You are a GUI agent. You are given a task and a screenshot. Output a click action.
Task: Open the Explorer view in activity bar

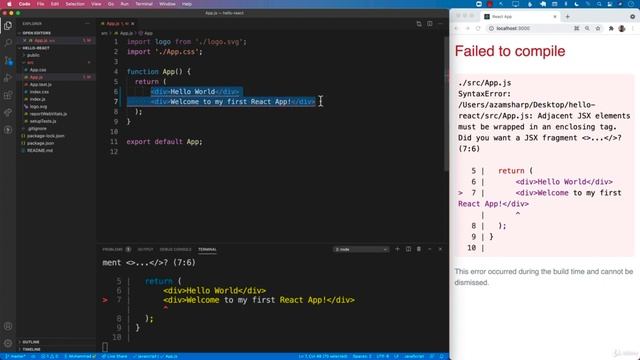tap(8, 26)
